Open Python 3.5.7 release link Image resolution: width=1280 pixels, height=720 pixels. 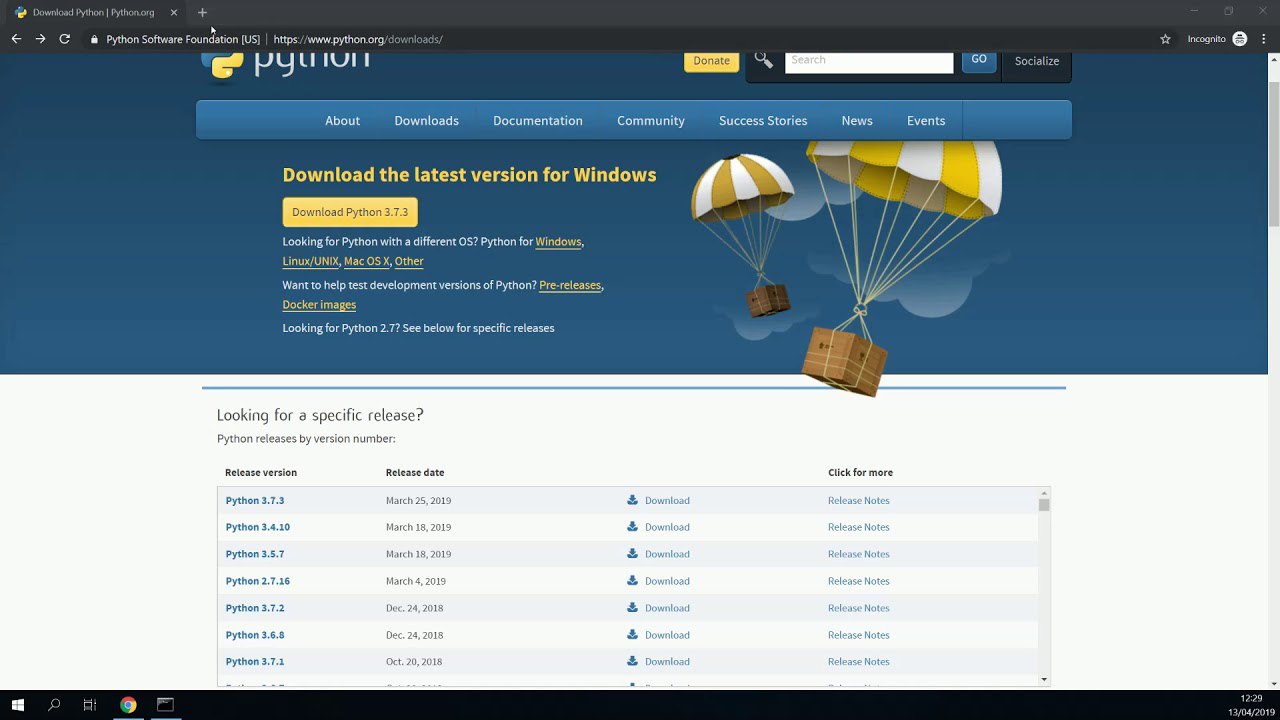coord(255,554)
